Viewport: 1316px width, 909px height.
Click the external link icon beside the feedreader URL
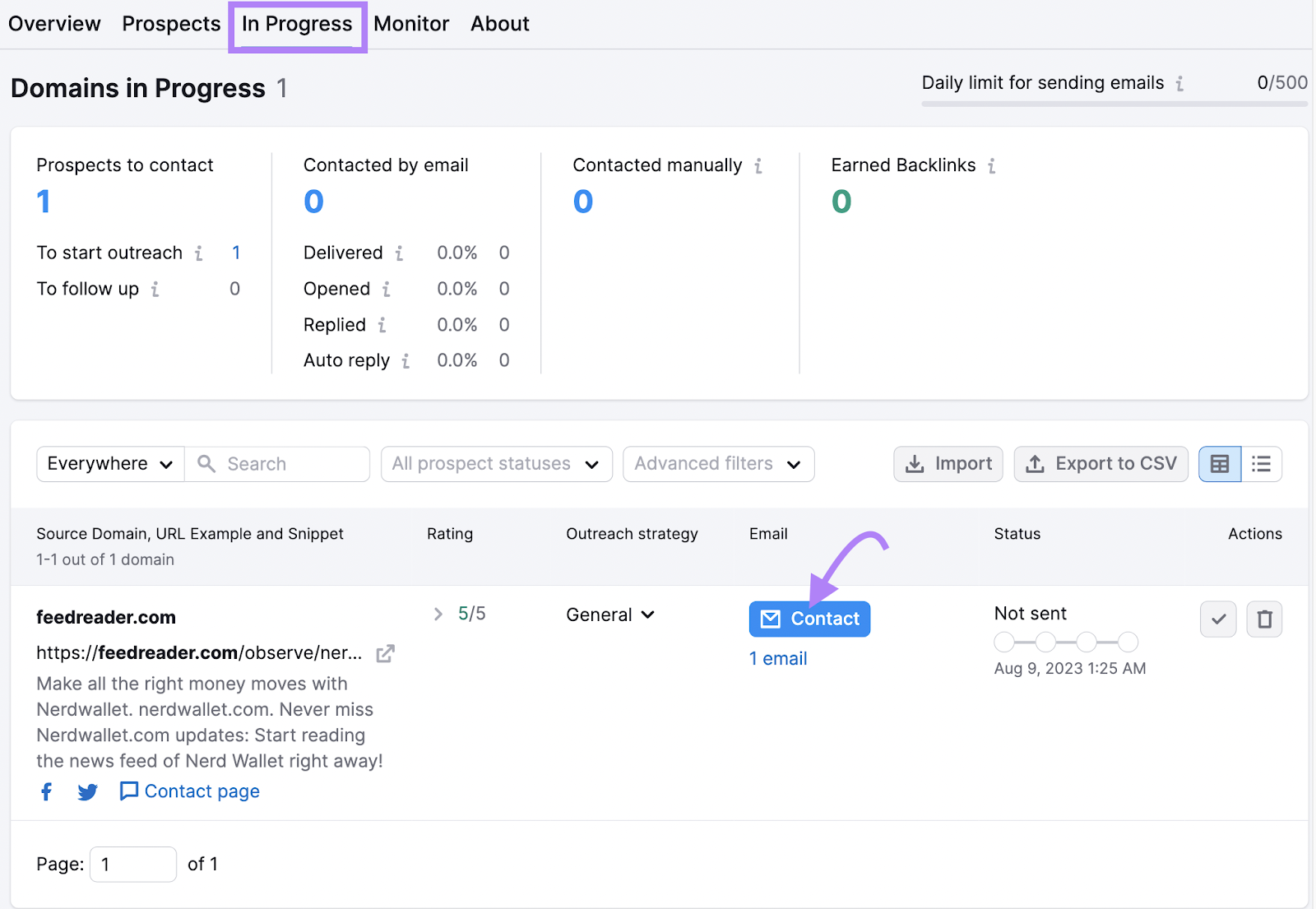pyautogui.click(x=384, y=653)
